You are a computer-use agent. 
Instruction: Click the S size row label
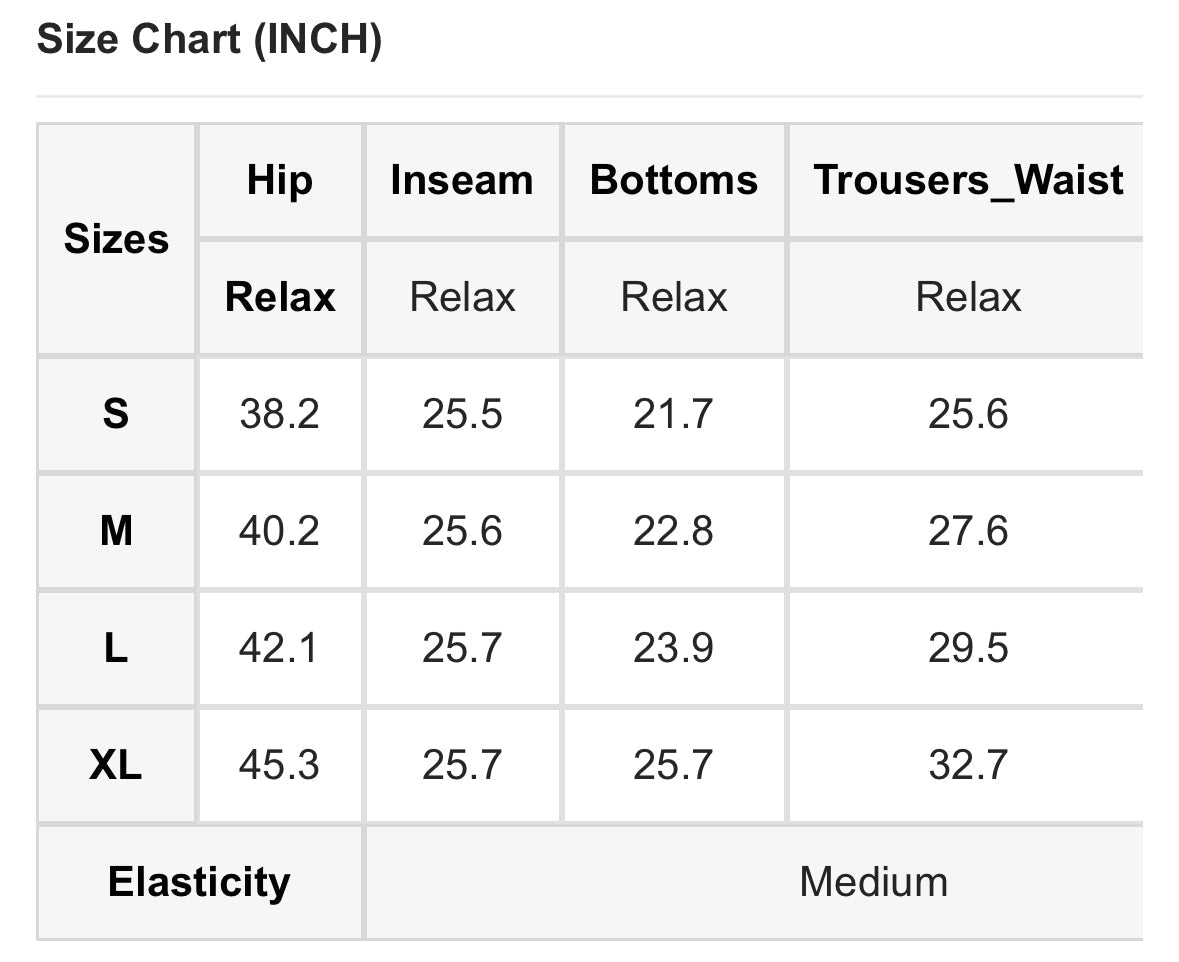click(x=116, y=413)
